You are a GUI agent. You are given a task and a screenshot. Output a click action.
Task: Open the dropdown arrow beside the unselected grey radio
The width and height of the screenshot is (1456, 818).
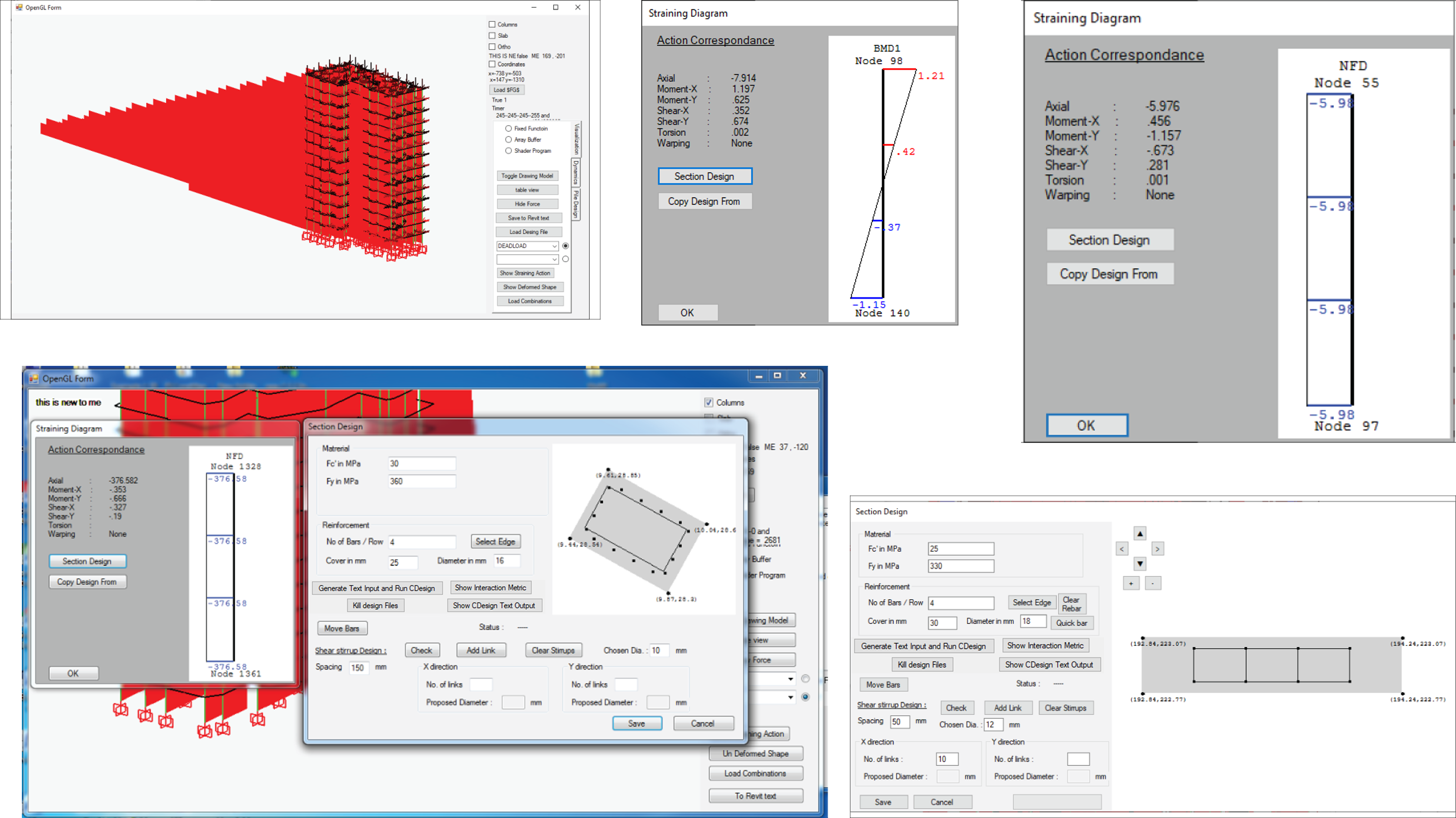tap(790, 679)
